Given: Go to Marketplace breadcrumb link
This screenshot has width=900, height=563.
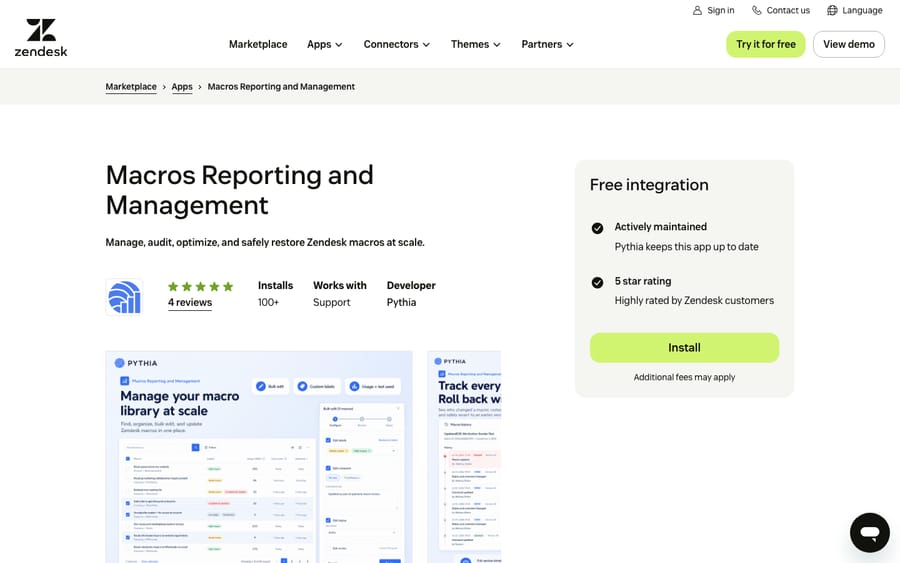Looking at the screenshot, I should point(131,87).
